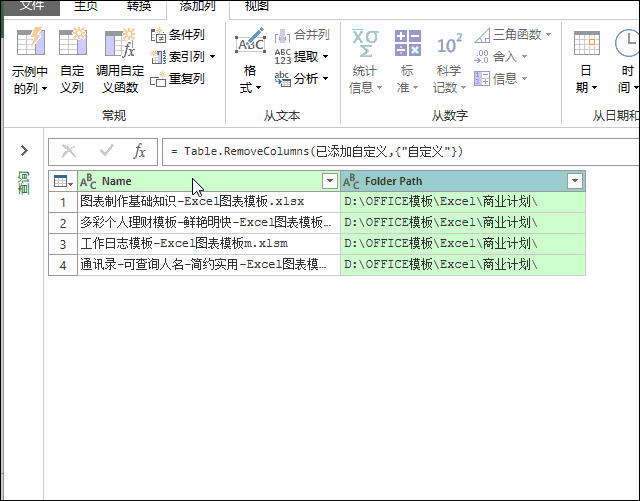Expand the 格式 dropdown arrow
The width and height of the screenshot is (640, 501).
(258, 88)
